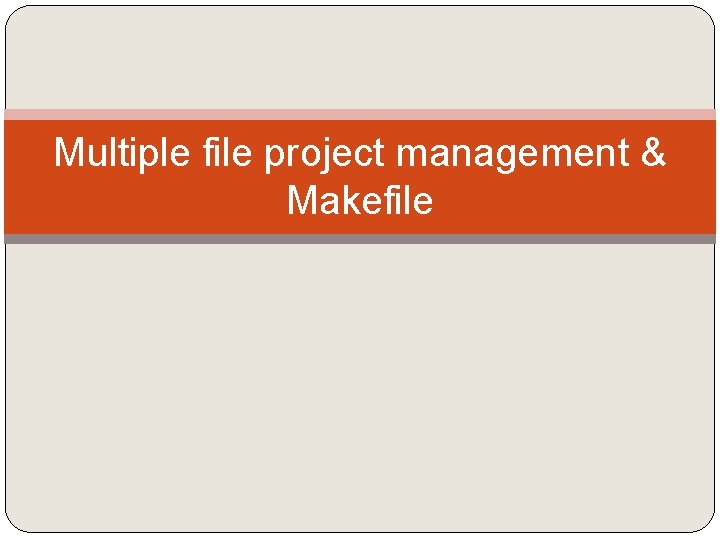Click the letter "M" starting "Multiple"

tap(68, 152)
